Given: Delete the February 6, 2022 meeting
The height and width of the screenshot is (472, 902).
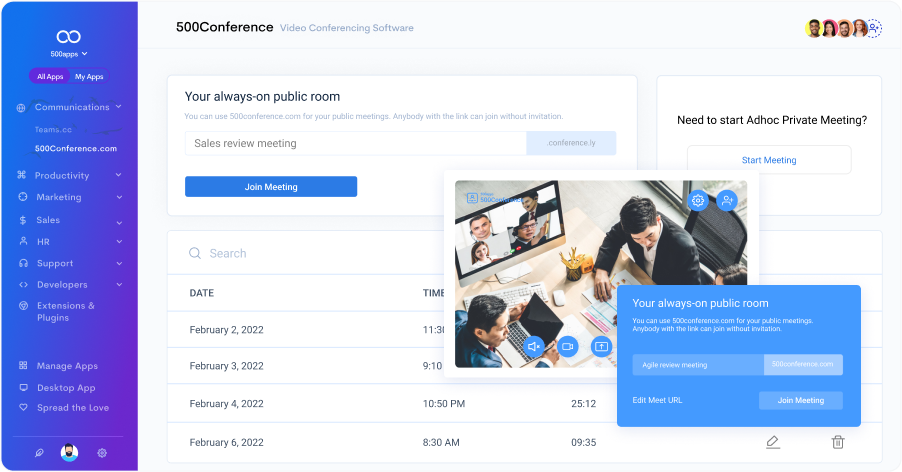Looking at the screenshot, I should [x=838, y=442].
